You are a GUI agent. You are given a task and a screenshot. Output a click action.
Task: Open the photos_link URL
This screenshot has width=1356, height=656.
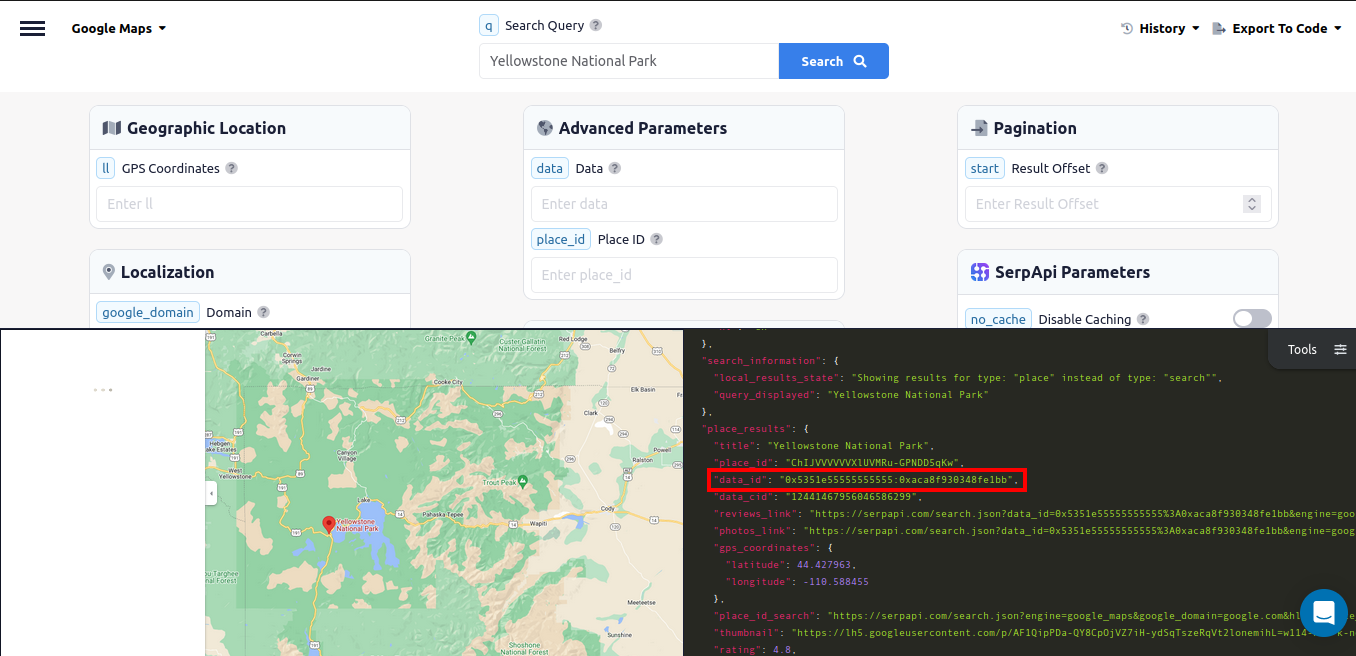pyautogui.click(x=1079, y=530)
